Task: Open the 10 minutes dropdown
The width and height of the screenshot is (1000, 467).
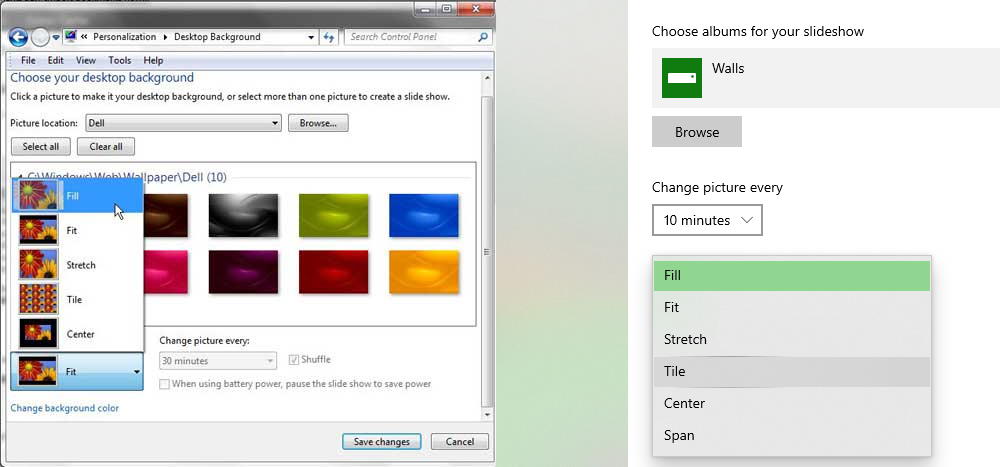Action: coord(707,220)
